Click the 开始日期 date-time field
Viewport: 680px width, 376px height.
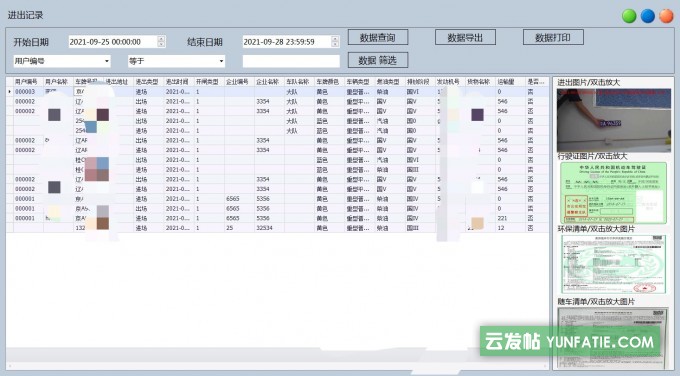point(117,42)
